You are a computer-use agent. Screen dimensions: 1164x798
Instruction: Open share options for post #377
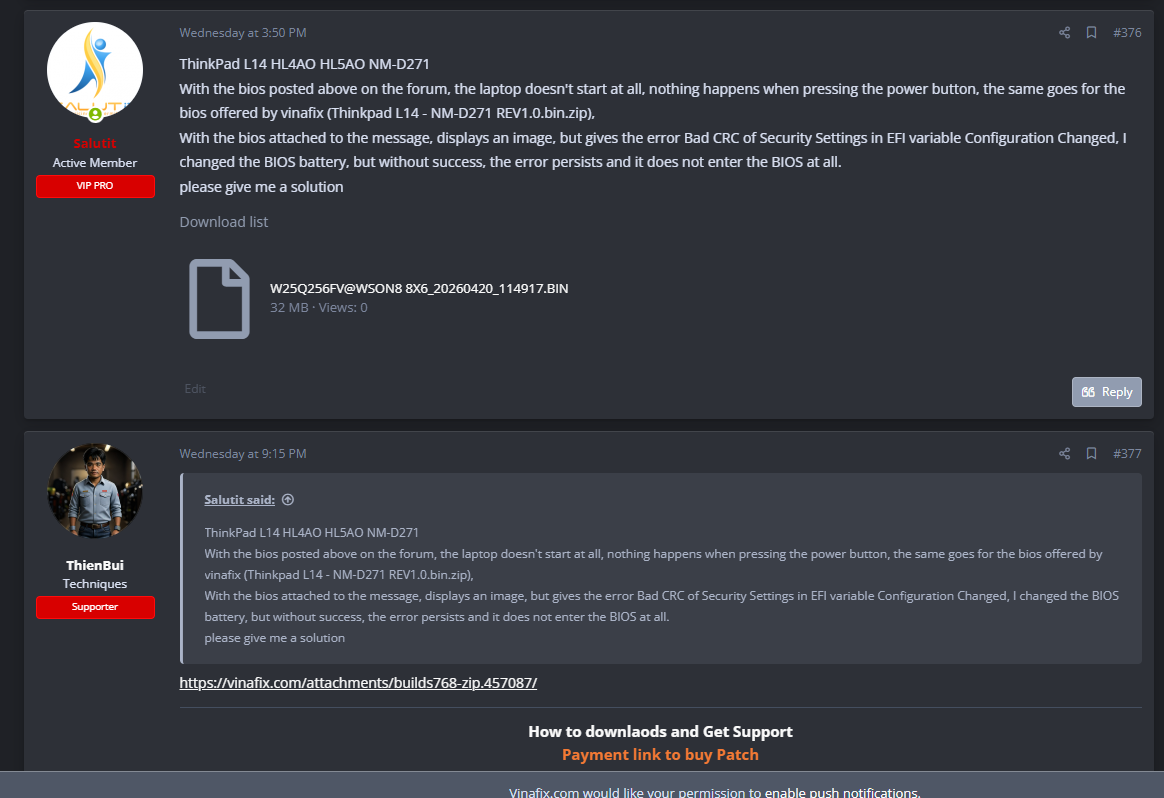[1064, 453]
